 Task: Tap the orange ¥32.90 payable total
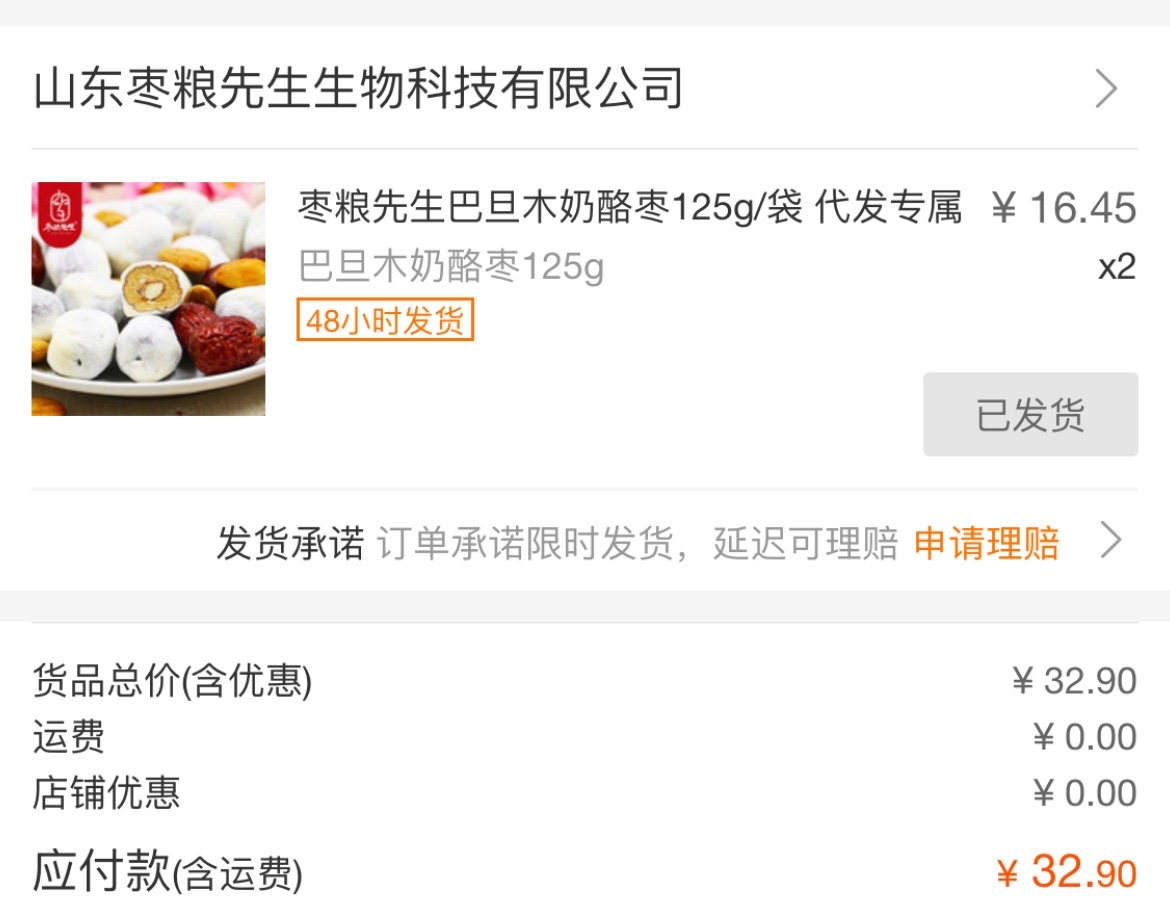click(1067, 872)
